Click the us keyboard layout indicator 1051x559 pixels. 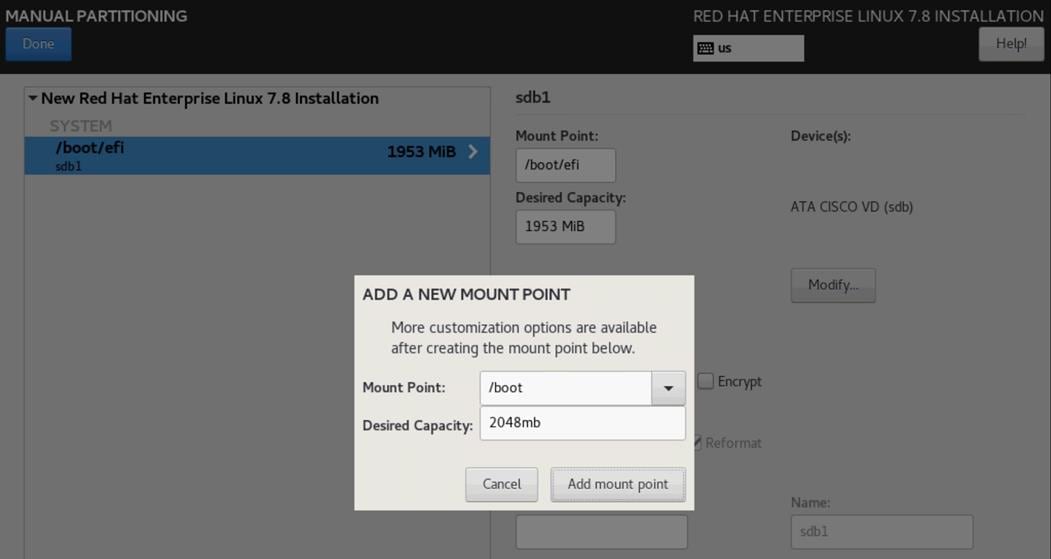tap(748, 48)
